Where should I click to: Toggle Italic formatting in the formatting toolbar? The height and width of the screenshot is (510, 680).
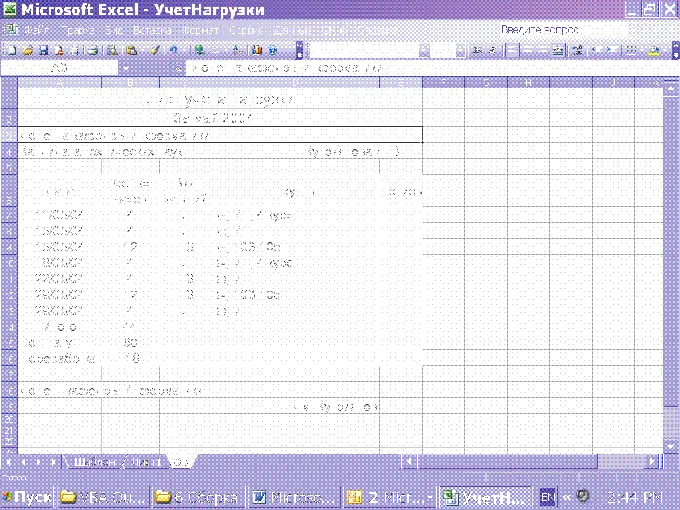pos(493,51)
